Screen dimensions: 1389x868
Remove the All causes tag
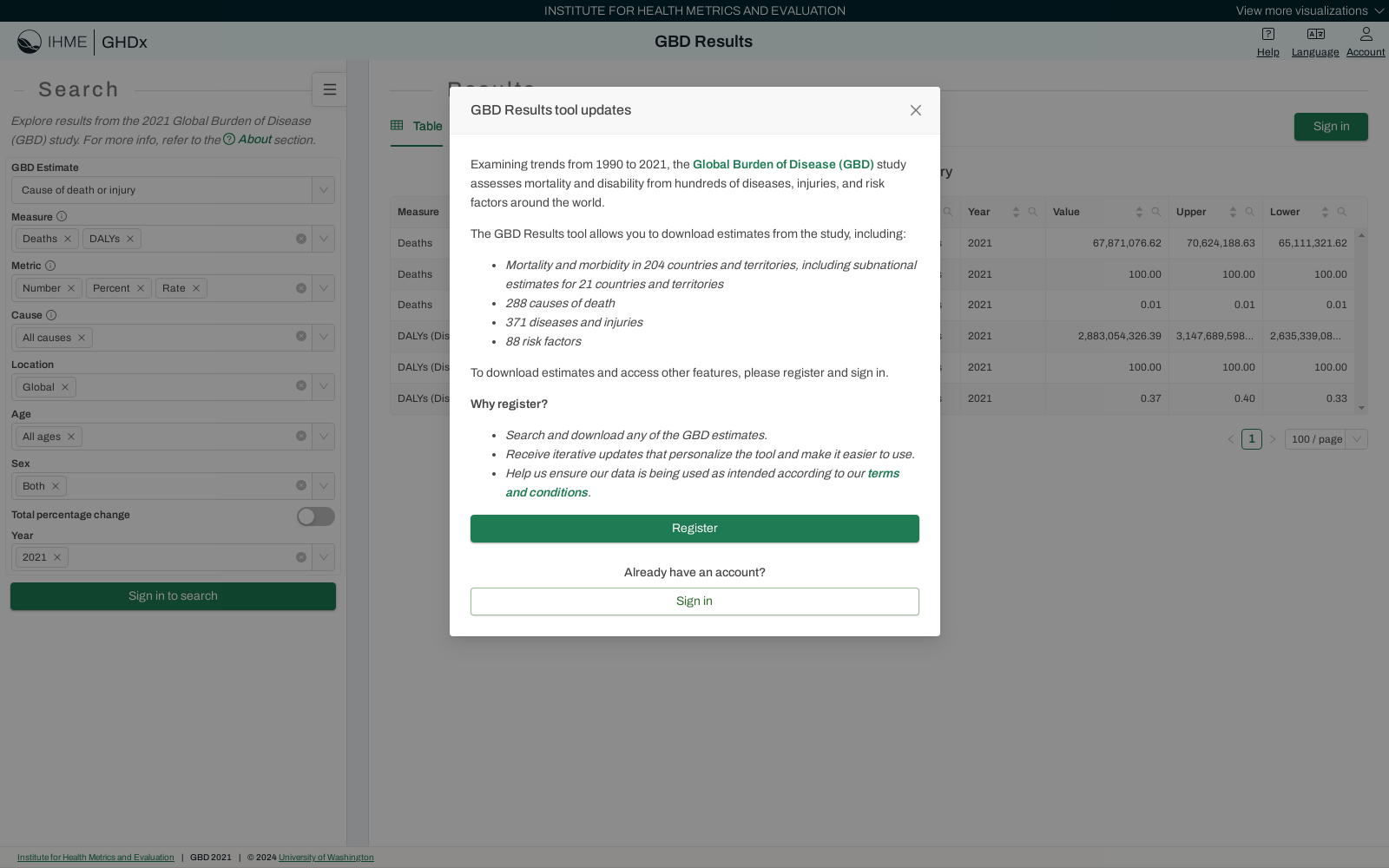click(82, 338)
